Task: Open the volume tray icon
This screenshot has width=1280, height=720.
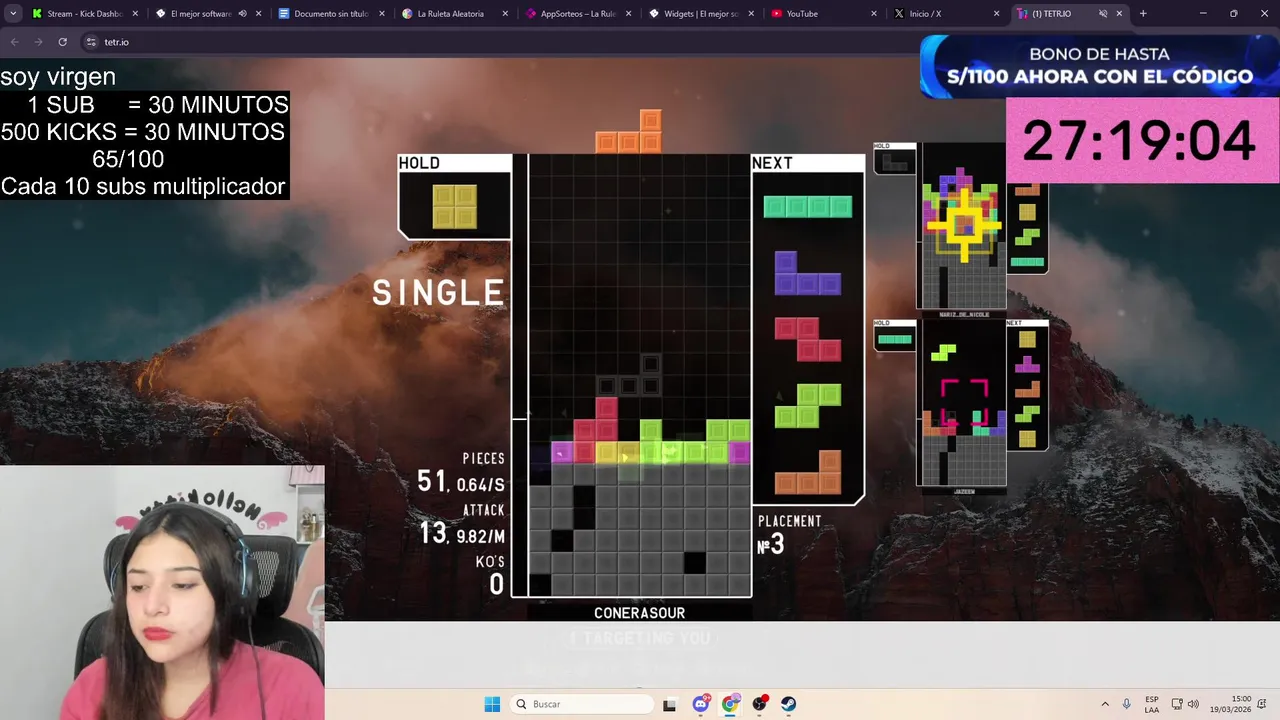Action: (1193, 704)
